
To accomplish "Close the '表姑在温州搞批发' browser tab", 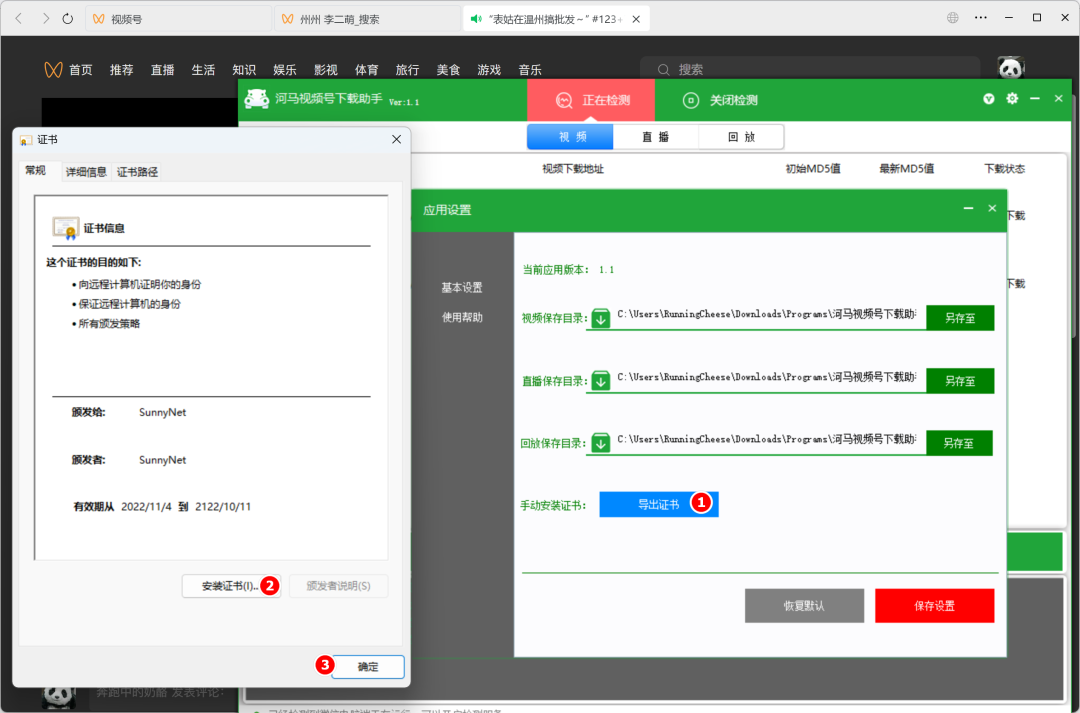I will coord(636,19).
